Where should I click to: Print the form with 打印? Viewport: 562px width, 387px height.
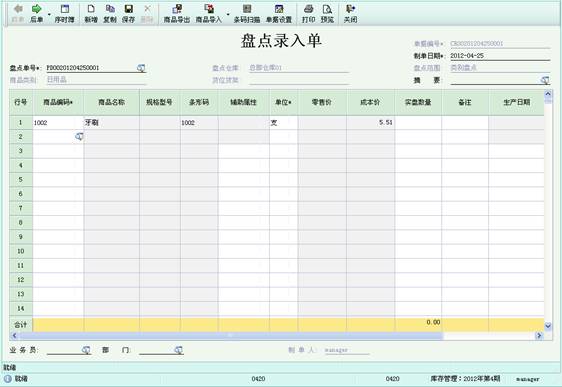click(308, 14)
